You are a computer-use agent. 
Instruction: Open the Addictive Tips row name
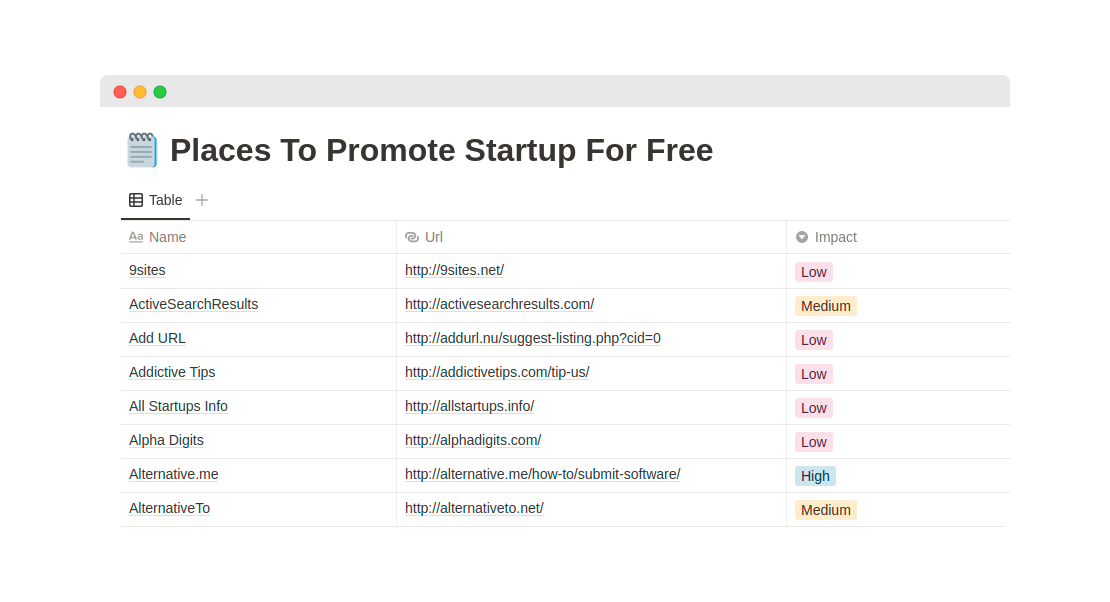172,373
